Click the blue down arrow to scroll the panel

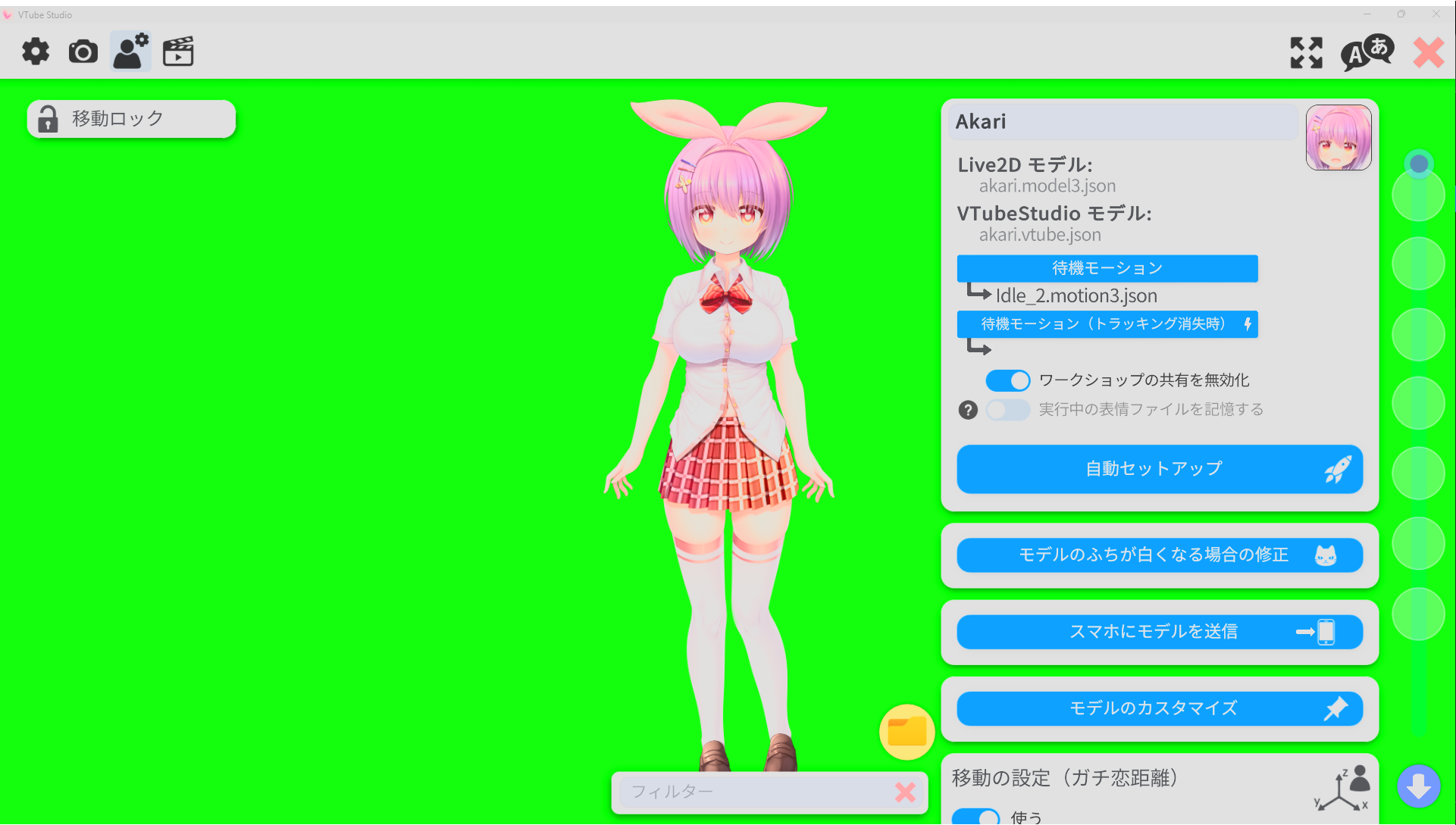[1419, 786]
